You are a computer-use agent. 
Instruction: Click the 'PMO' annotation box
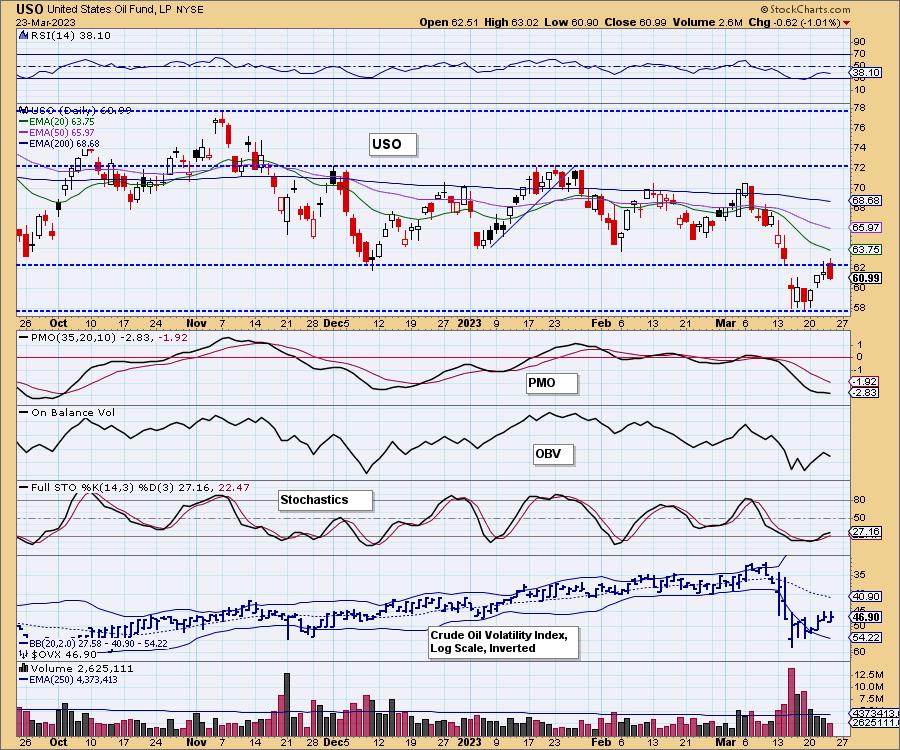(552, 383)
